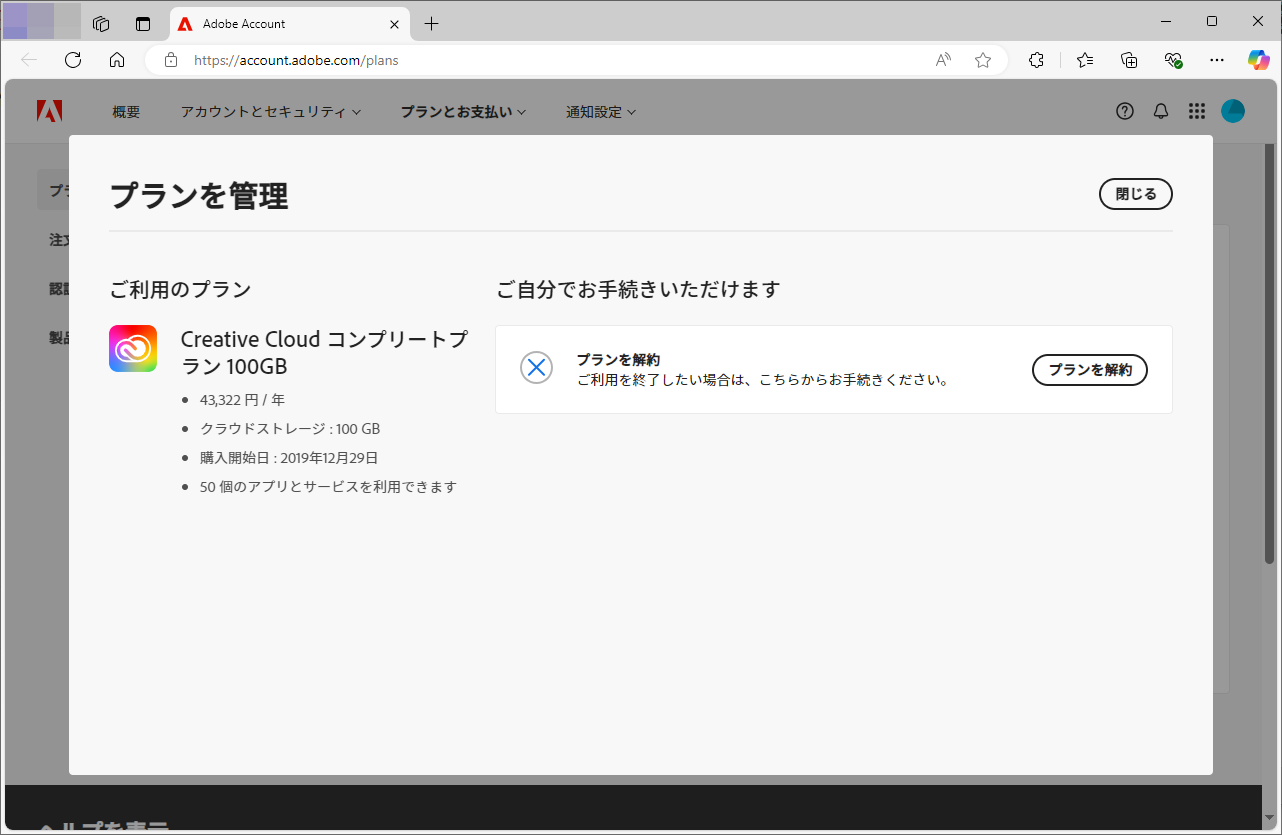Open the tab actions menu icon
This screenshot has height=835, width=1282.
(143, 23)
